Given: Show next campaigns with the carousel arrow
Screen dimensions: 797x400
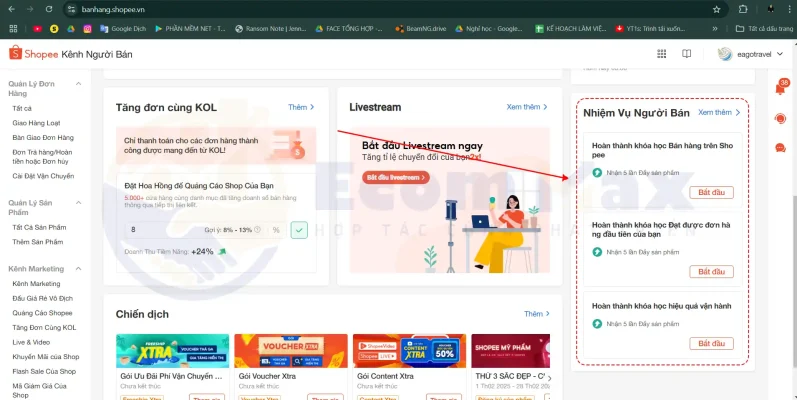Looking at the screenshot, I should 549,378.
